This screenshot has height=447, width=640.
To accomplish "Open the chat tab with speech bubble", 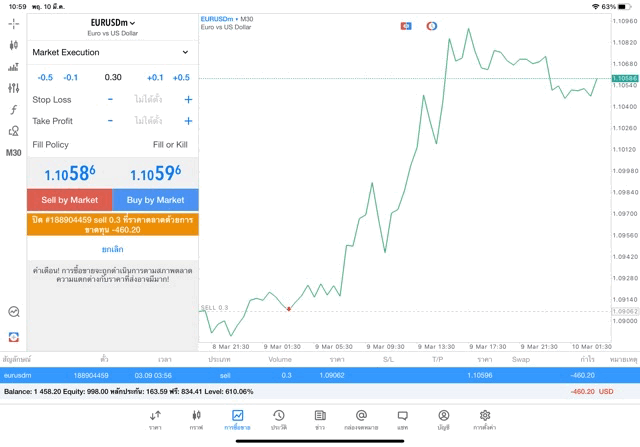I will pos(402,420).
